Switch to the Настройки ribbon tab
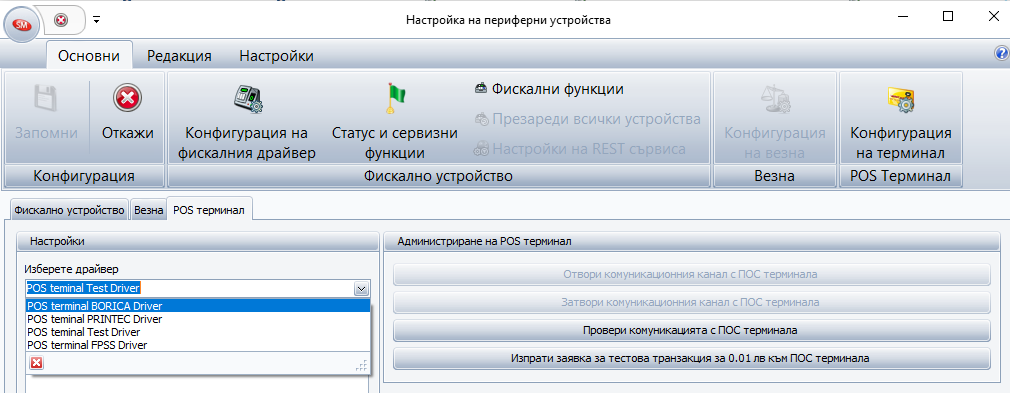 [276, 56]
